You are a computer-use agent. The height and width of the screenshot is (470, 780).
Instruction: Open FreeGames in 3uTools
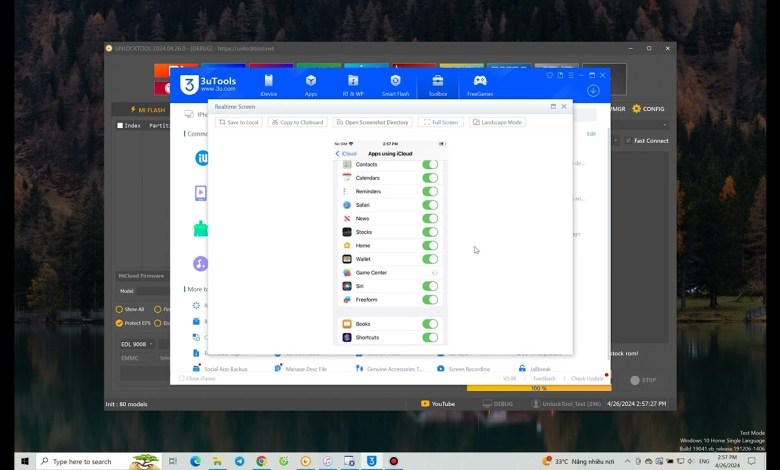(x=480, y=84)
